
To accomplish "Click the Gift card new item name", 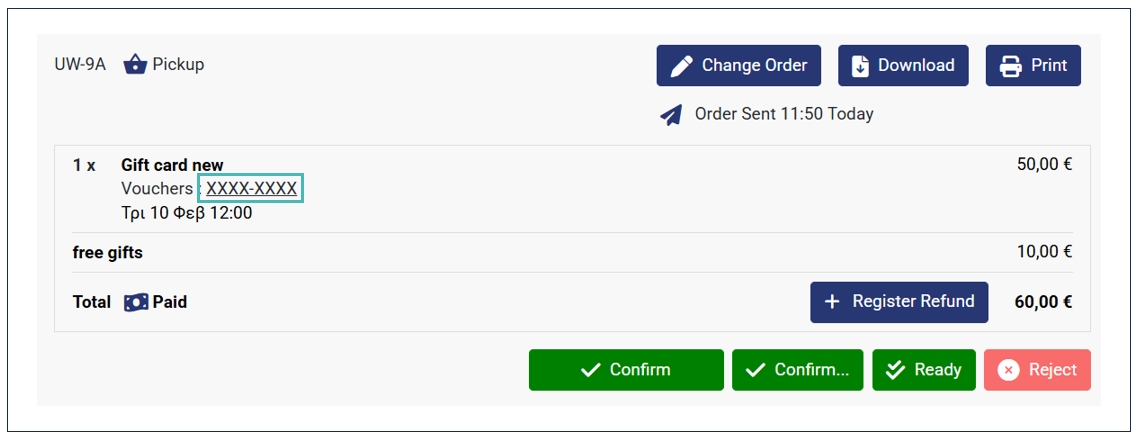I will point(172,165).
